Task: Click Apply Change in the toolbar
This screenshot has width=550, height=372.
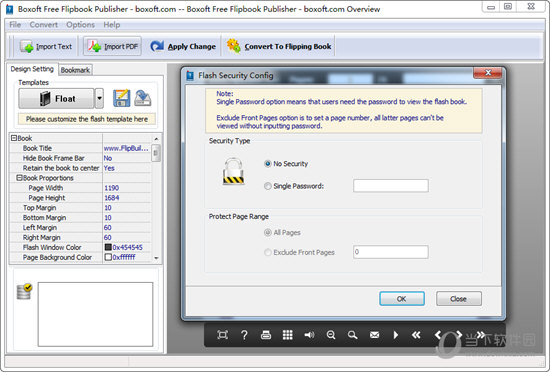Action: (183, 46)
